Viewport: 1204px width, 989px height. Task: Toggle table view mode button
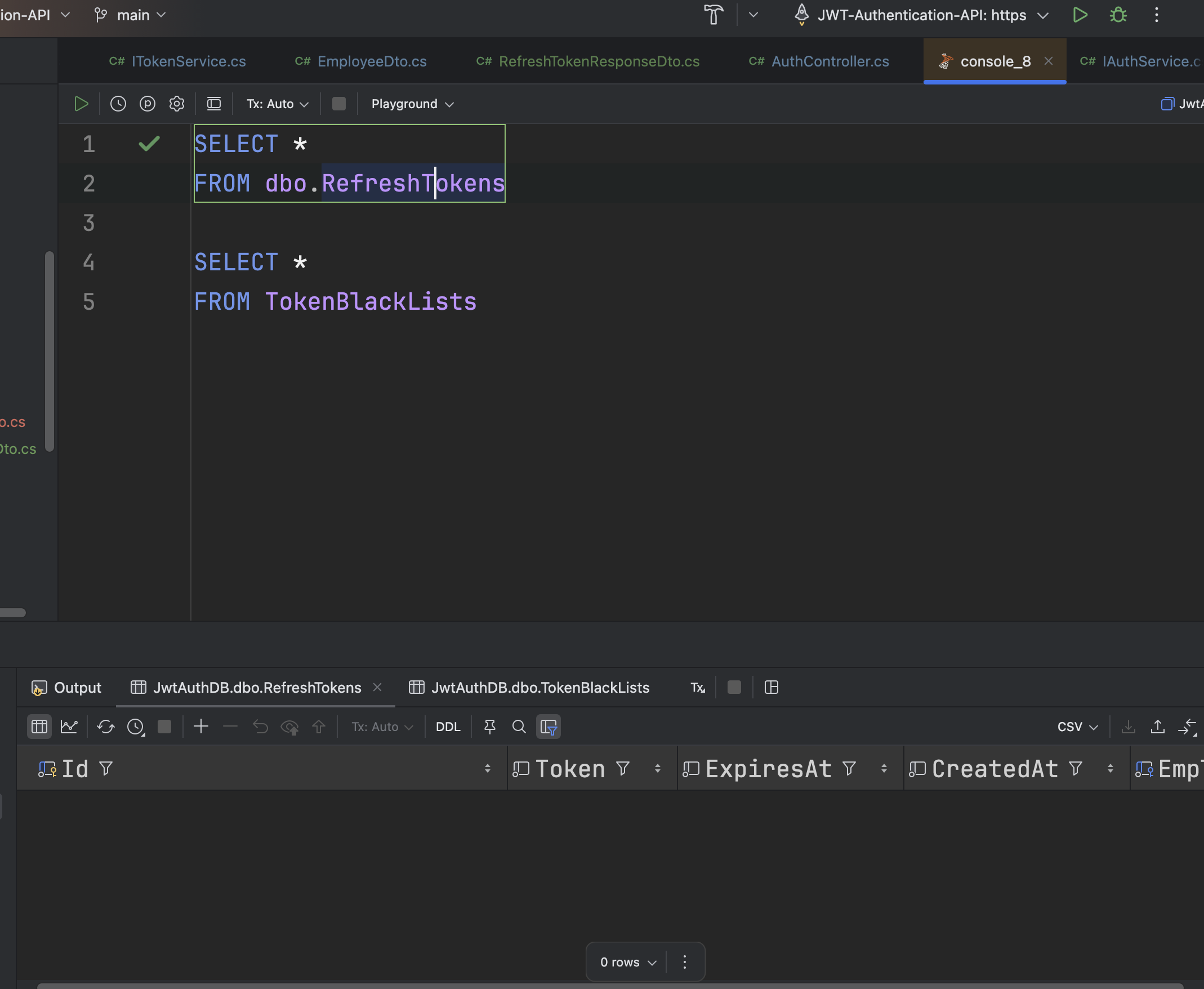[39, 727]
